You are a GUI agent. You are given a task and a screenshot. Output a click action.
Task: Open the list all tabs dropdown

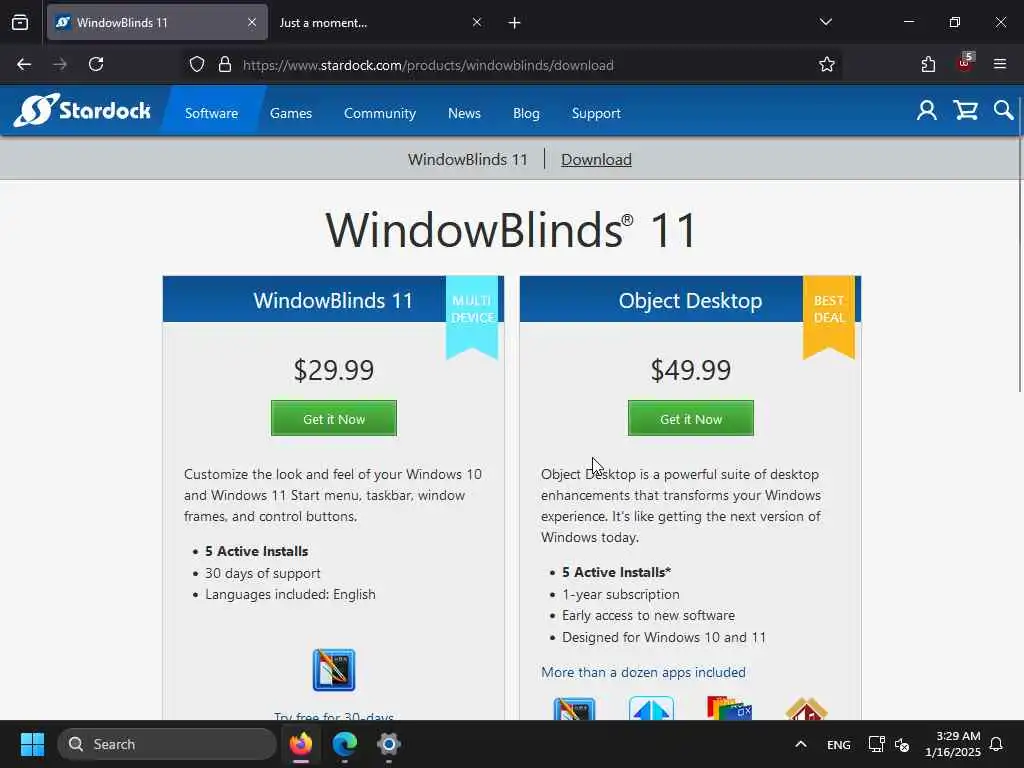click(825, 22)
